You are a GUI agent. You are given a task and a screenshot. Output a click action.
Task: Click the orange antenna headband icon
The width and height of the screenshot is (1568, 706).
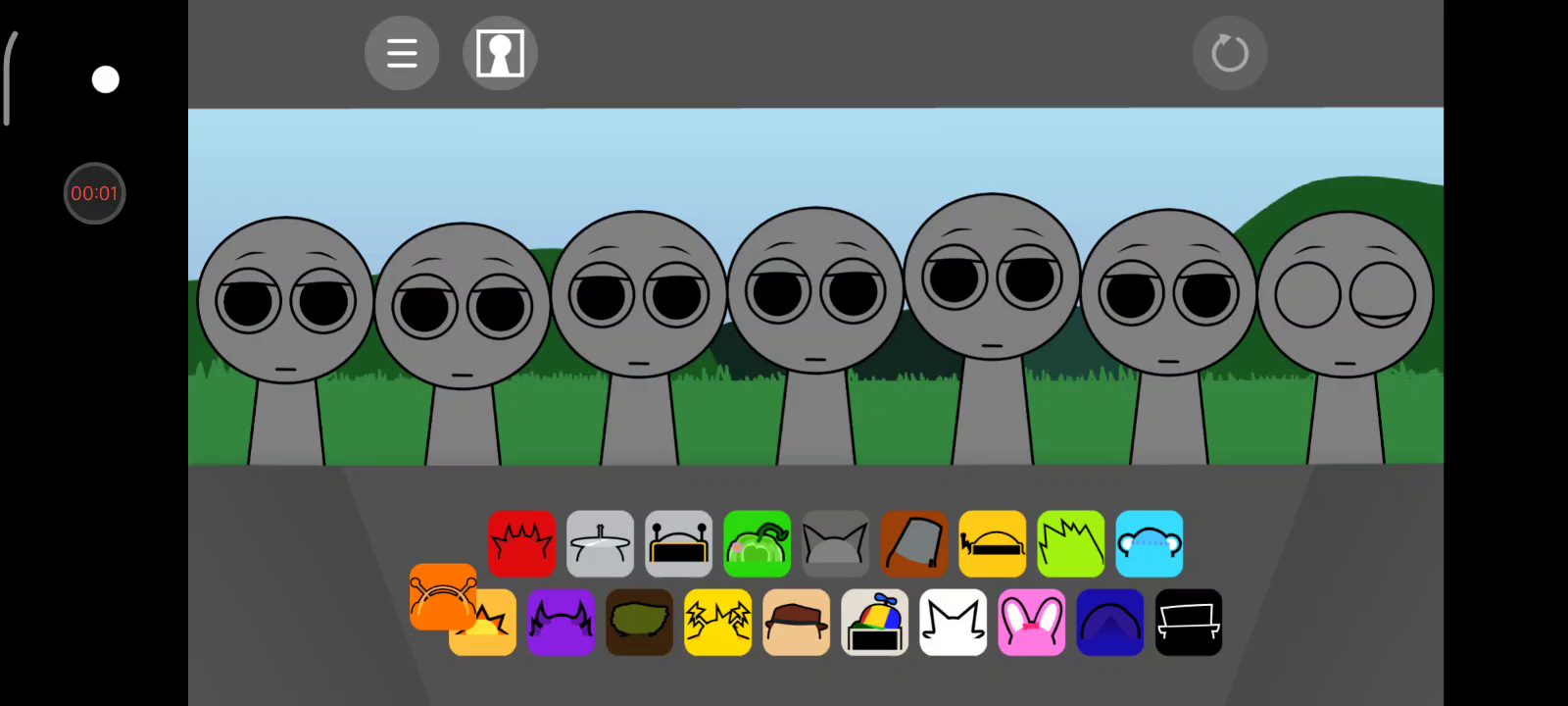point(442,595)
